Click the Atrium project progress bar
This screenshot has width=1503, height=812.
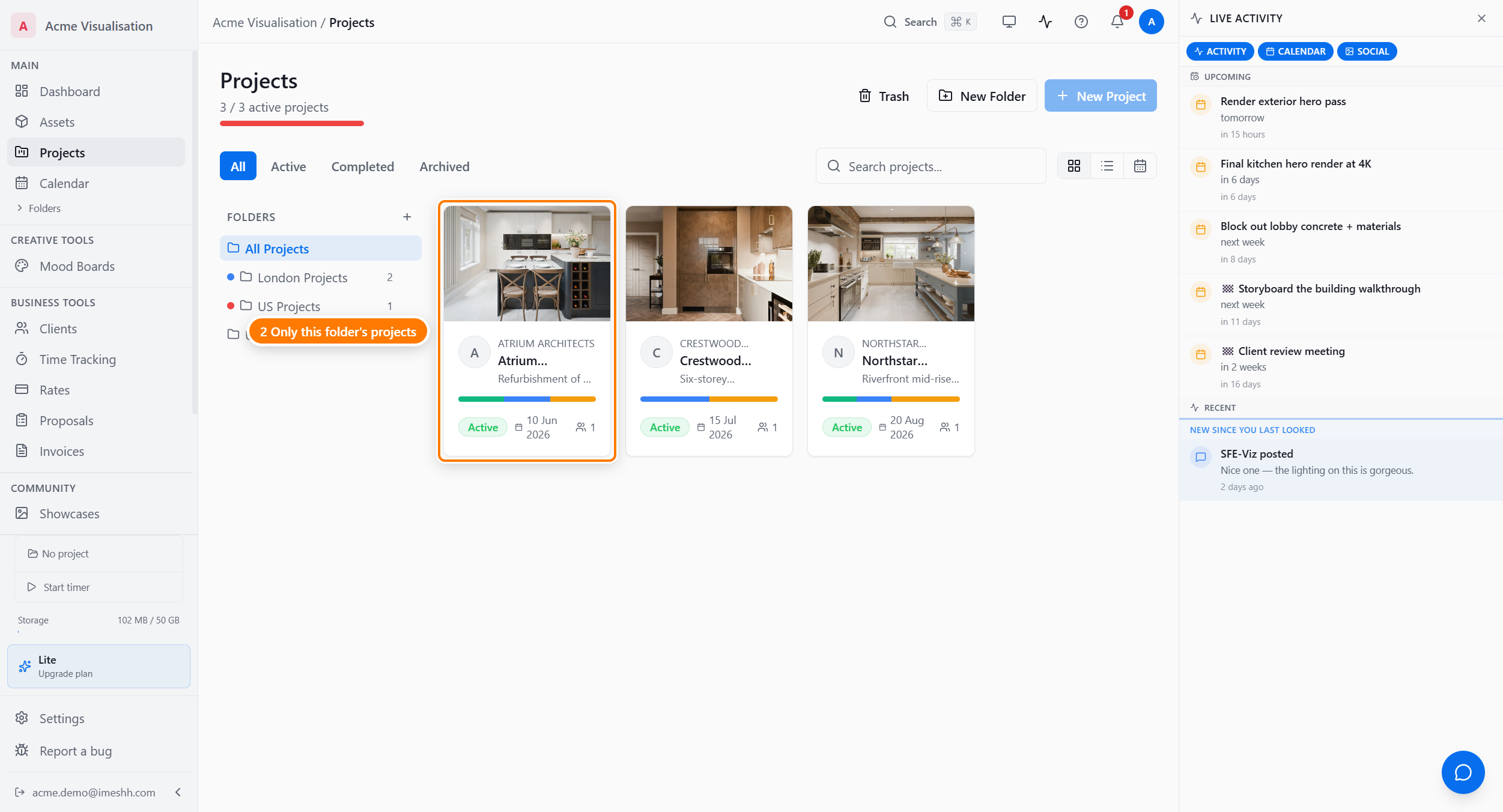[527, 399]
